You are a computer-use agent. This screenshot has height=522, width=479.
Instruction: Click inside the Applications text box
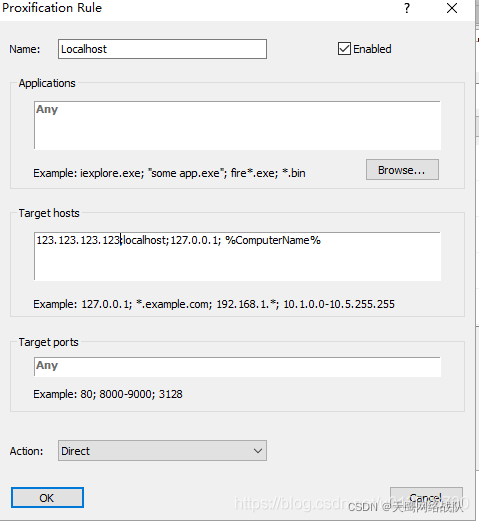pos(237,125)
